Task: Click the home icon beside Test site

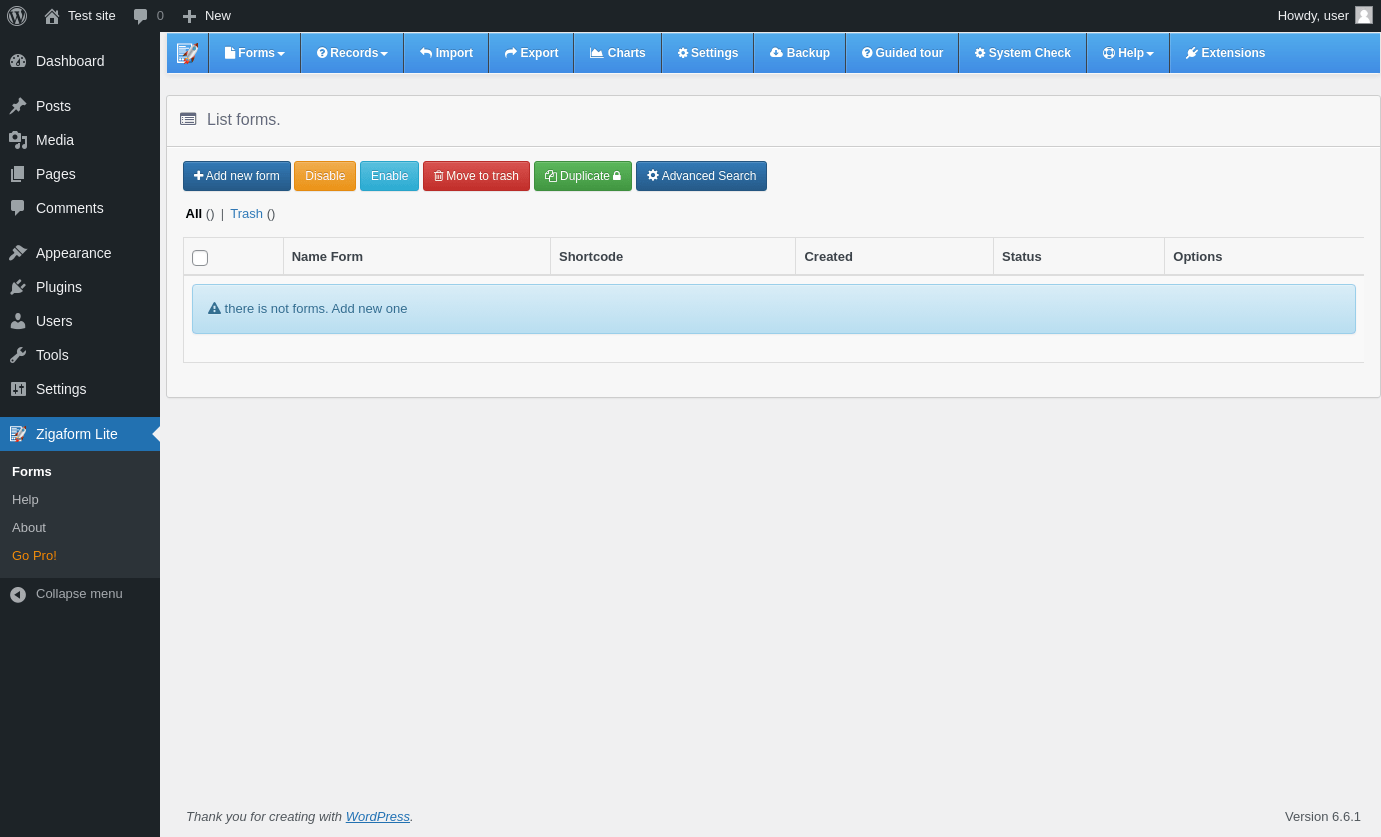Action: tap(52, 16)
